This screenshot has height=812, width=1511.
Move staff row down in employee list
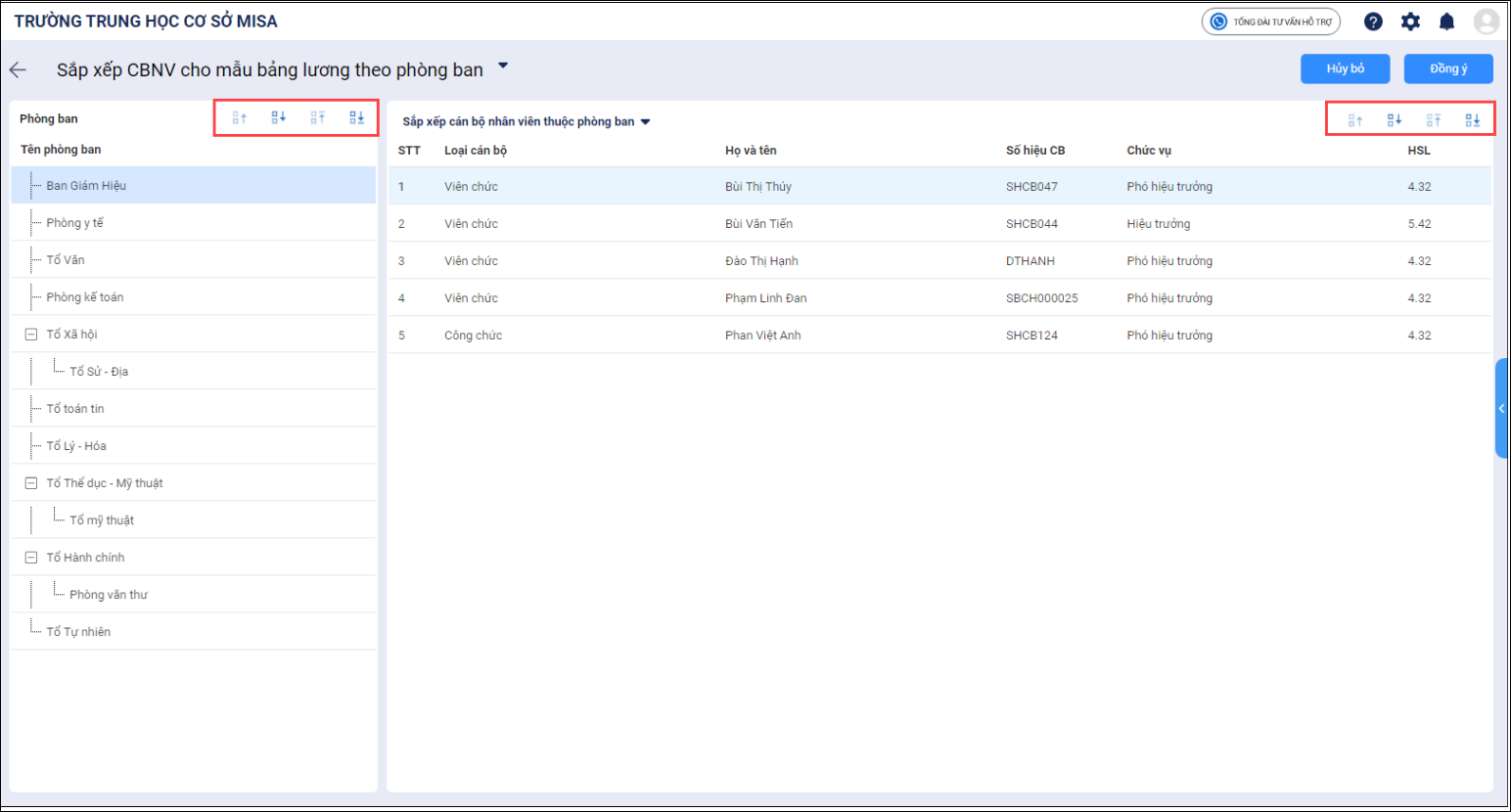[1395, 120]
